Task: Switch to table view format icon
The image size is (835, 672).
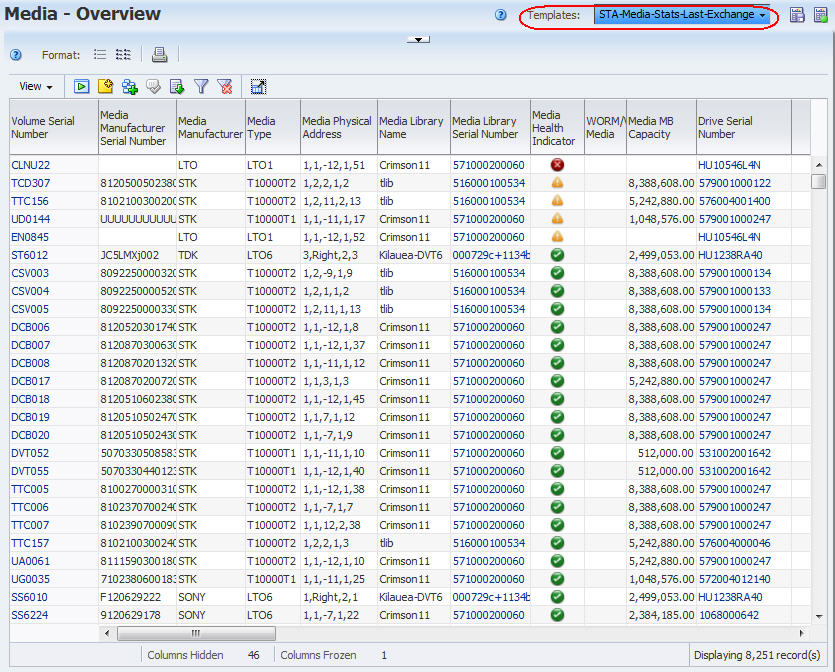Action: 123,54
